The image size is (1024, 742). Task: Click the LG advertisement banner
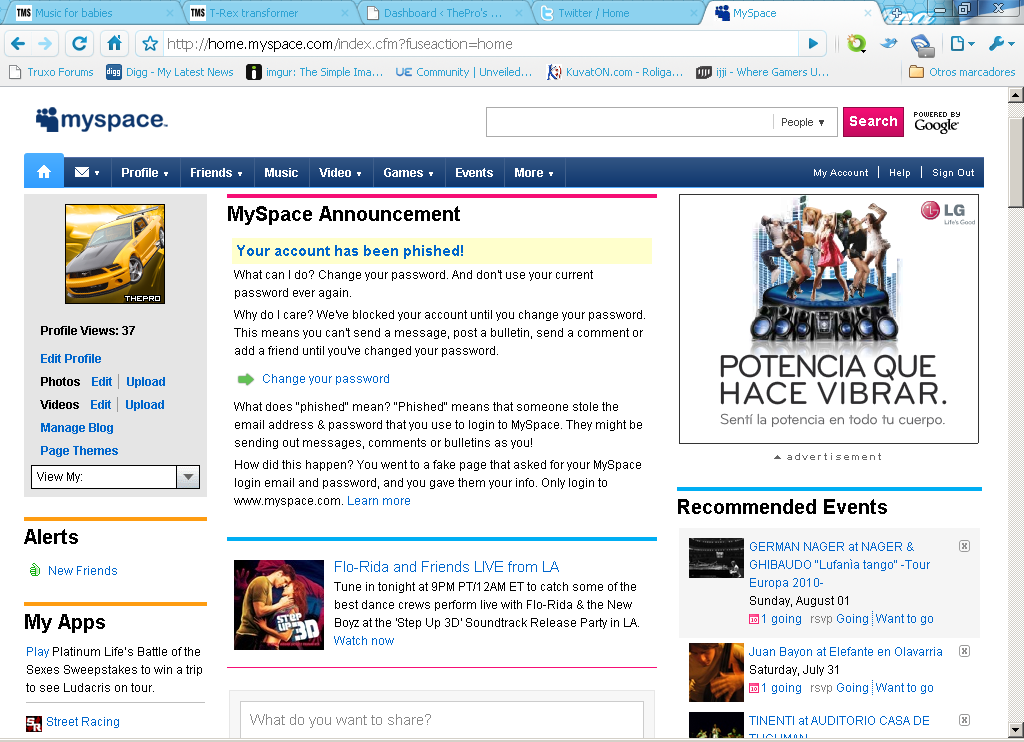click(829, 319)
